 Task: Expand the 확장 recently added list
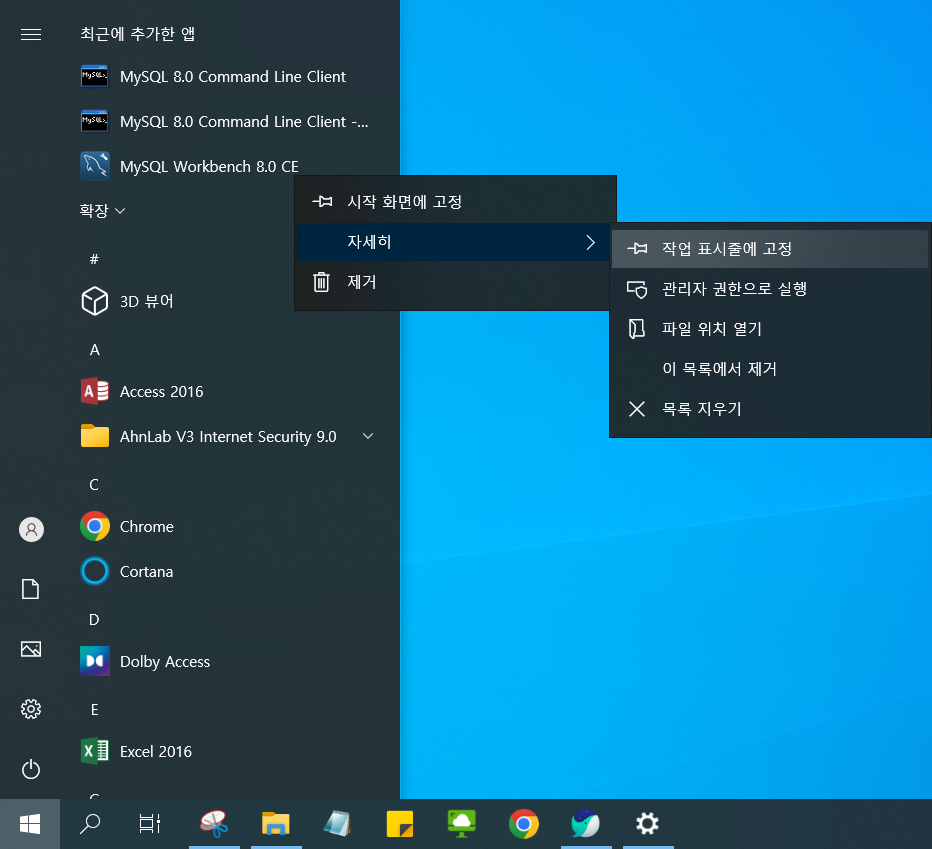[x=102, y=210]
